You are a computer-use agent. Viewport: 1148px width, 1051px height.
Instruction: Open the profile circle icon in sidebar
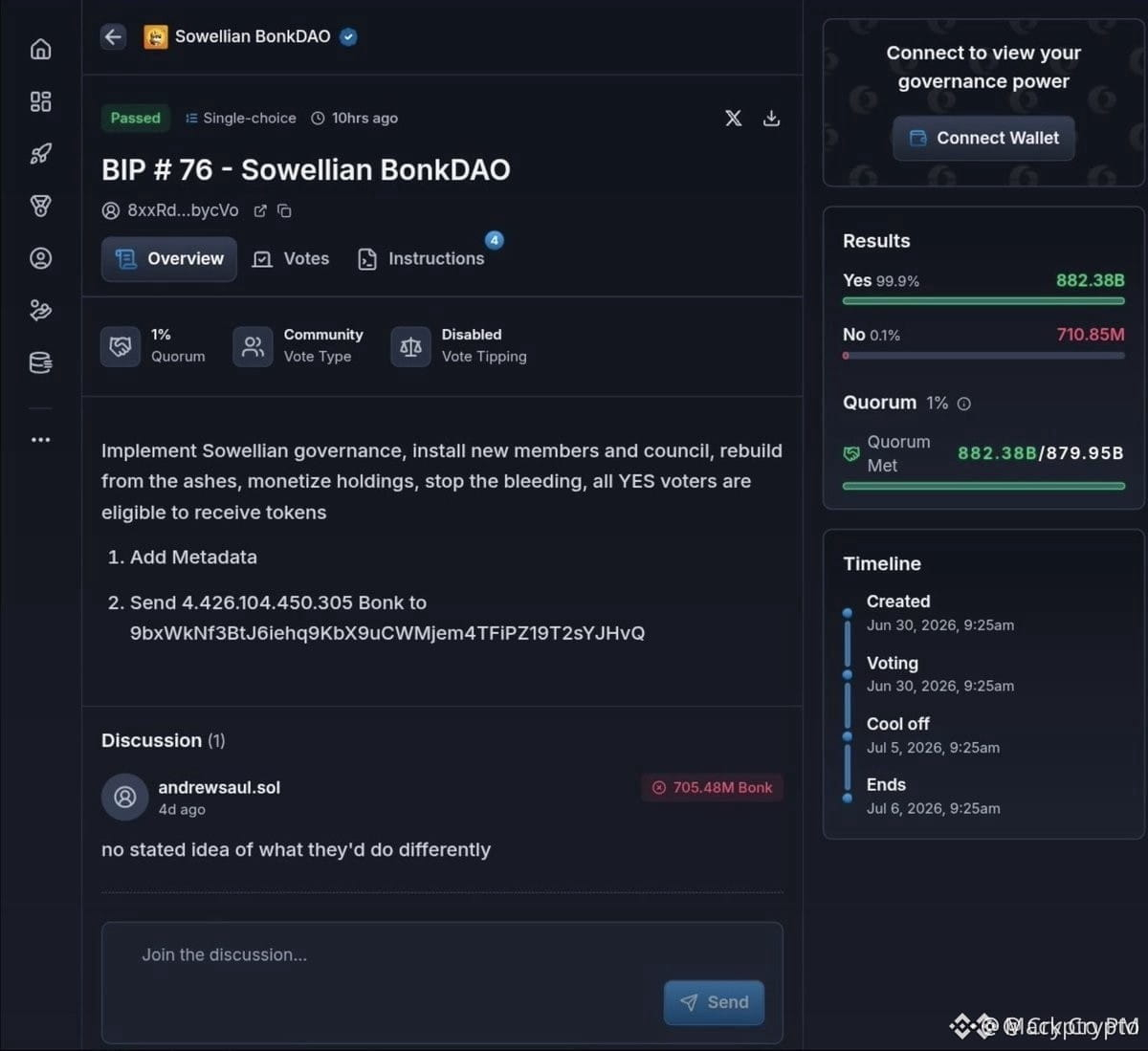pyautogui.click(x=40, y=258)
